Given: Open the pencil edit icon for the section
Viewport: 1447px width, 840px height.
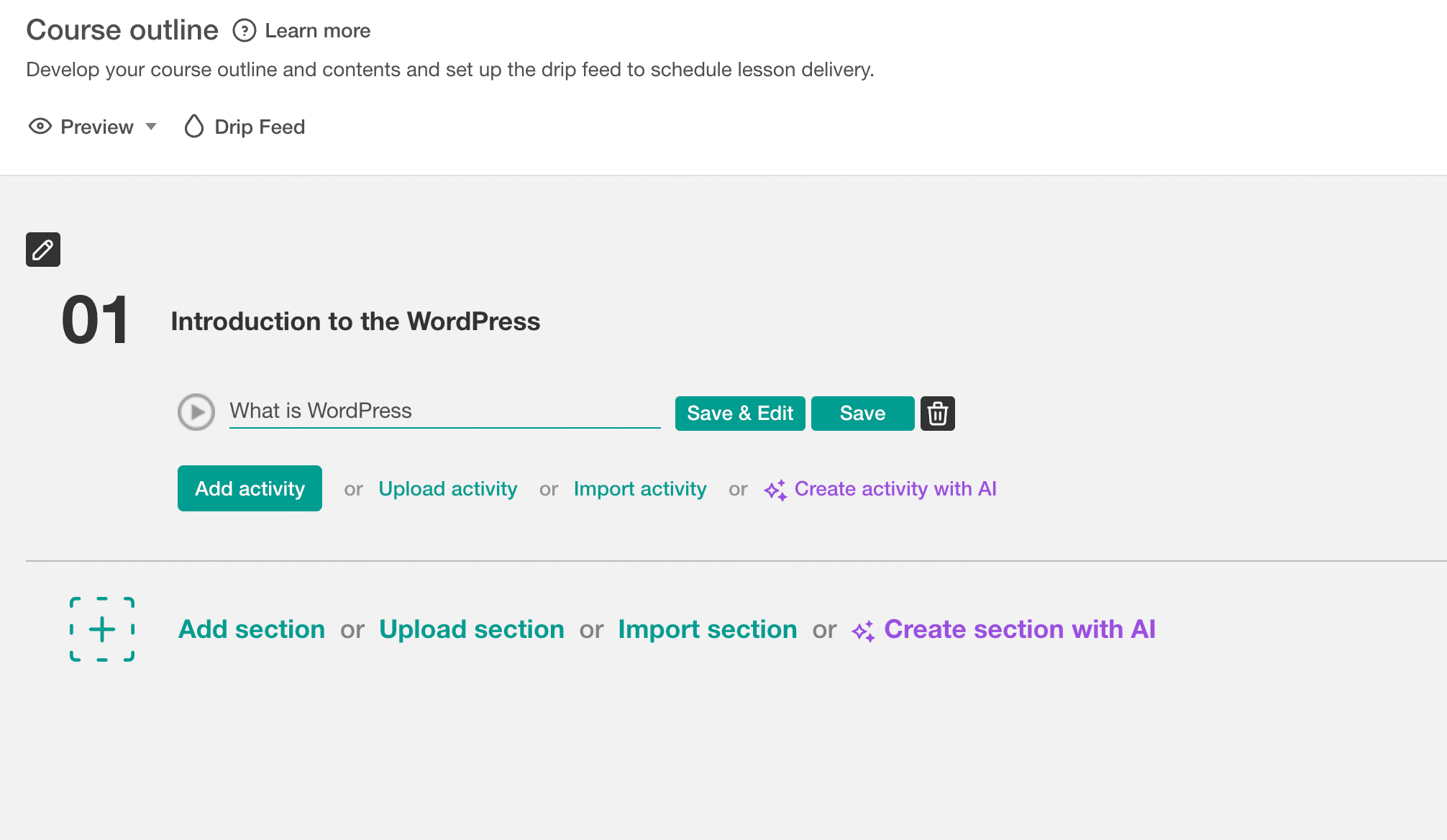Looking at the screenshot, I should pyautogui.click(x=42, y=250).
